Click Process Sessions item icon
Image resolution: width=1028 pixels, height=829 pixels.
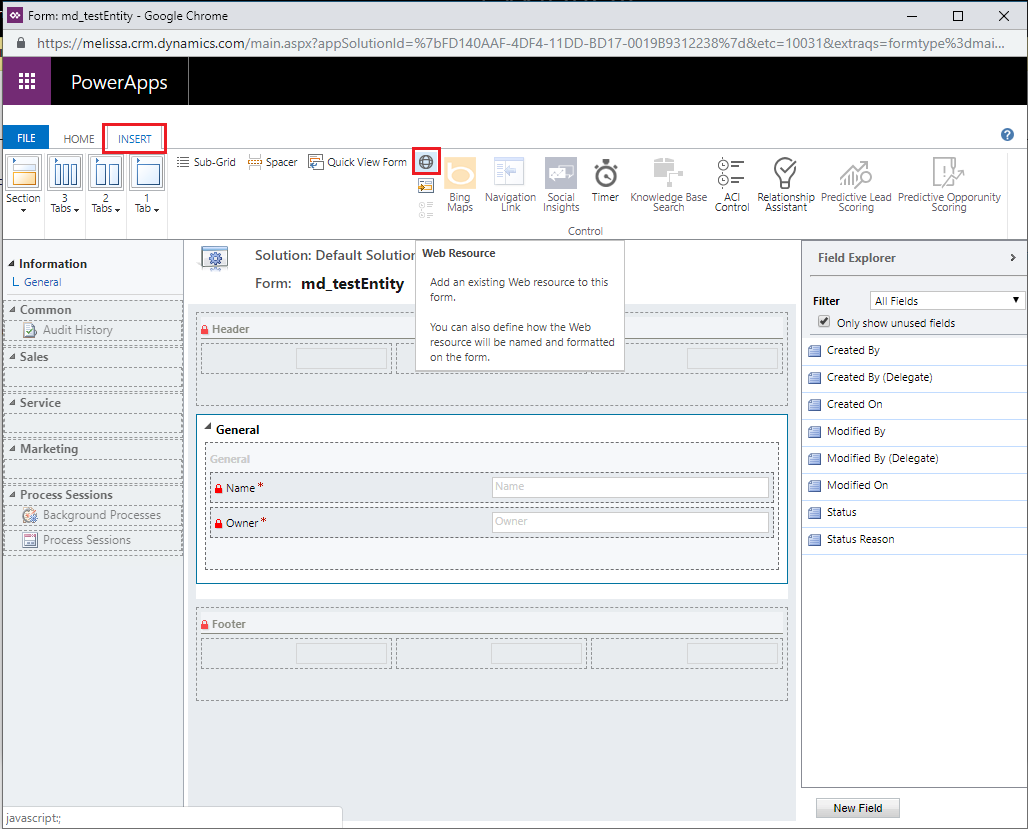(30, 540)
